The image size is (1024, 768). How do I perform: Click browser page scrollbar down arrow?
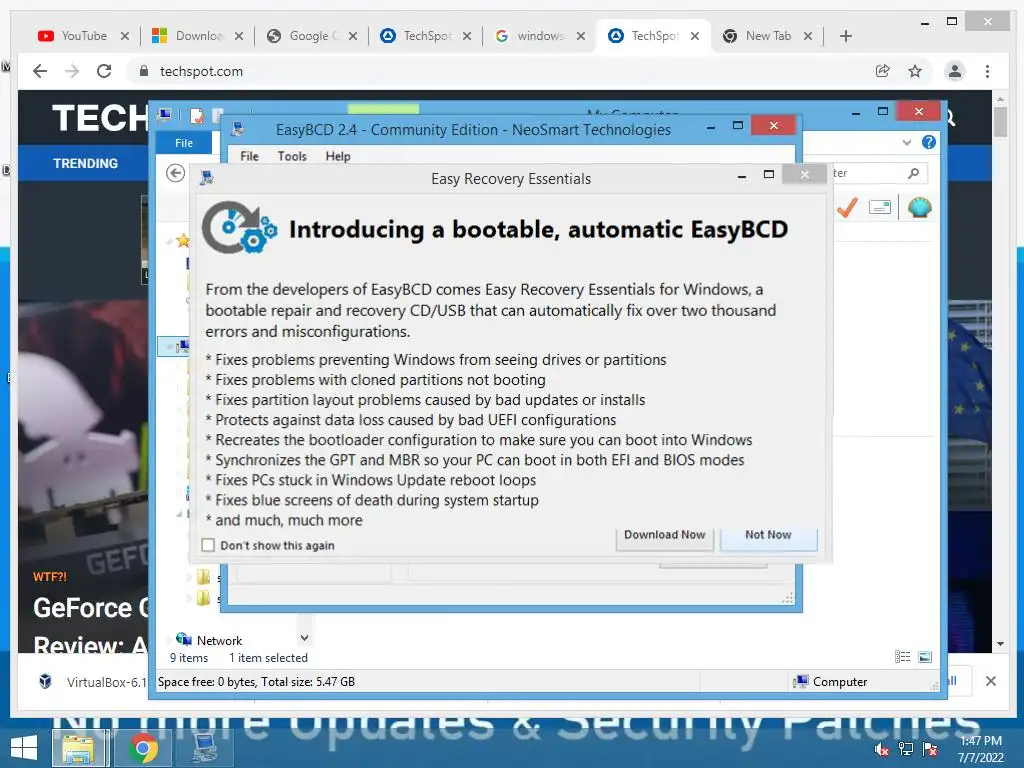(x=1000, y=644)
